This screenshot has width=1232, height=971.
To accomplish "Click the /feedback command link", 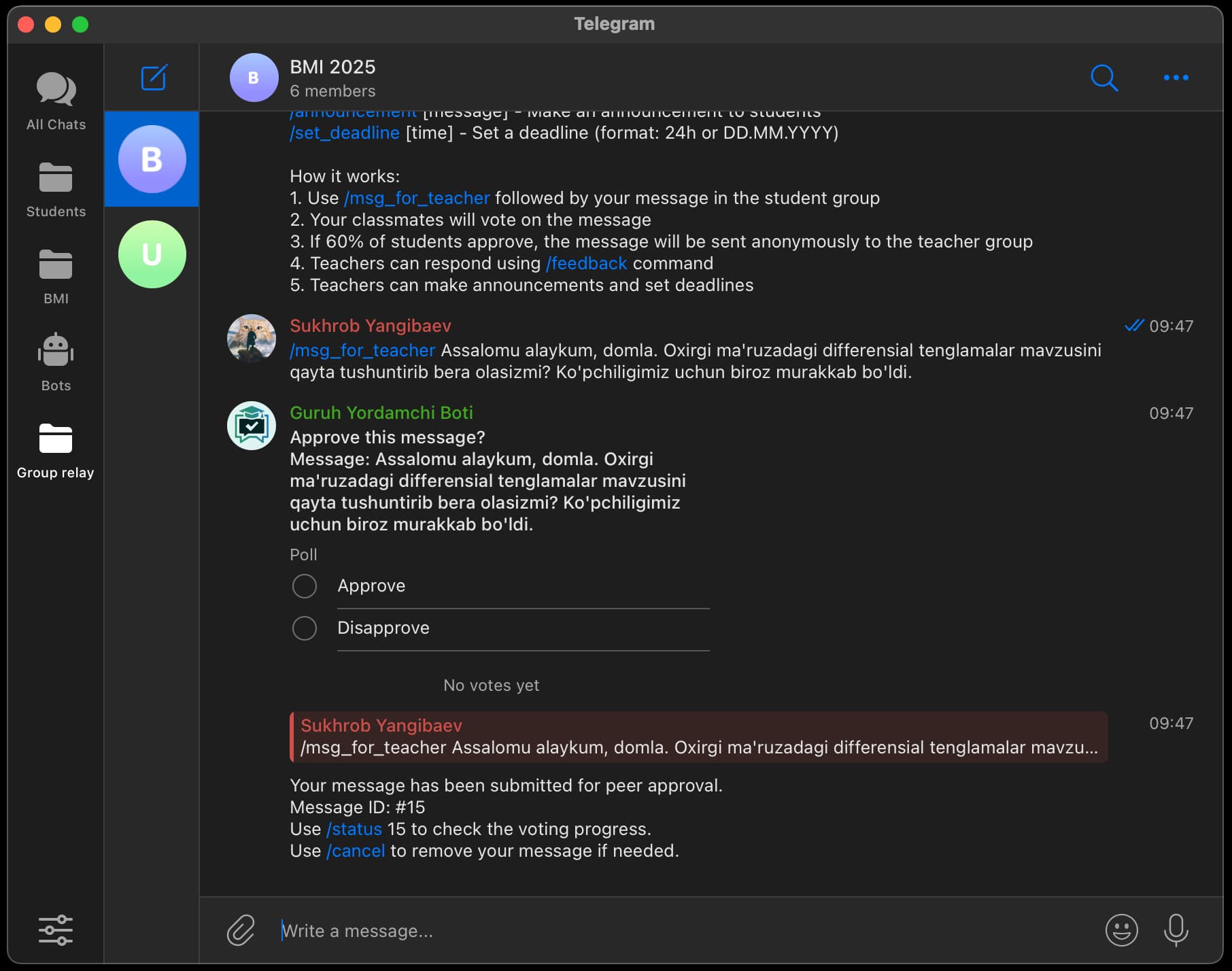I will tap(586, 263).
